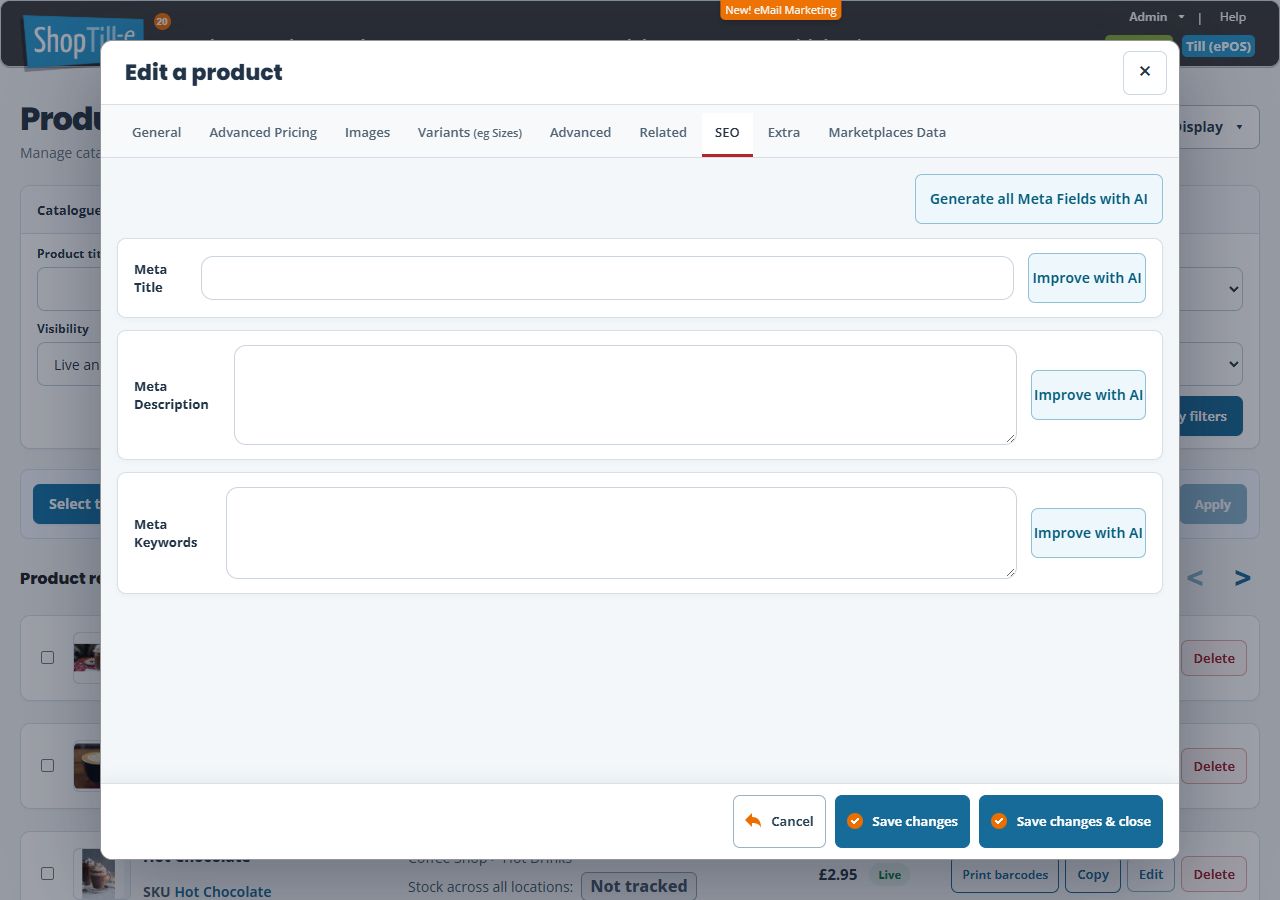
Task: Go to previous page of product results
Action: [1195, 578]
